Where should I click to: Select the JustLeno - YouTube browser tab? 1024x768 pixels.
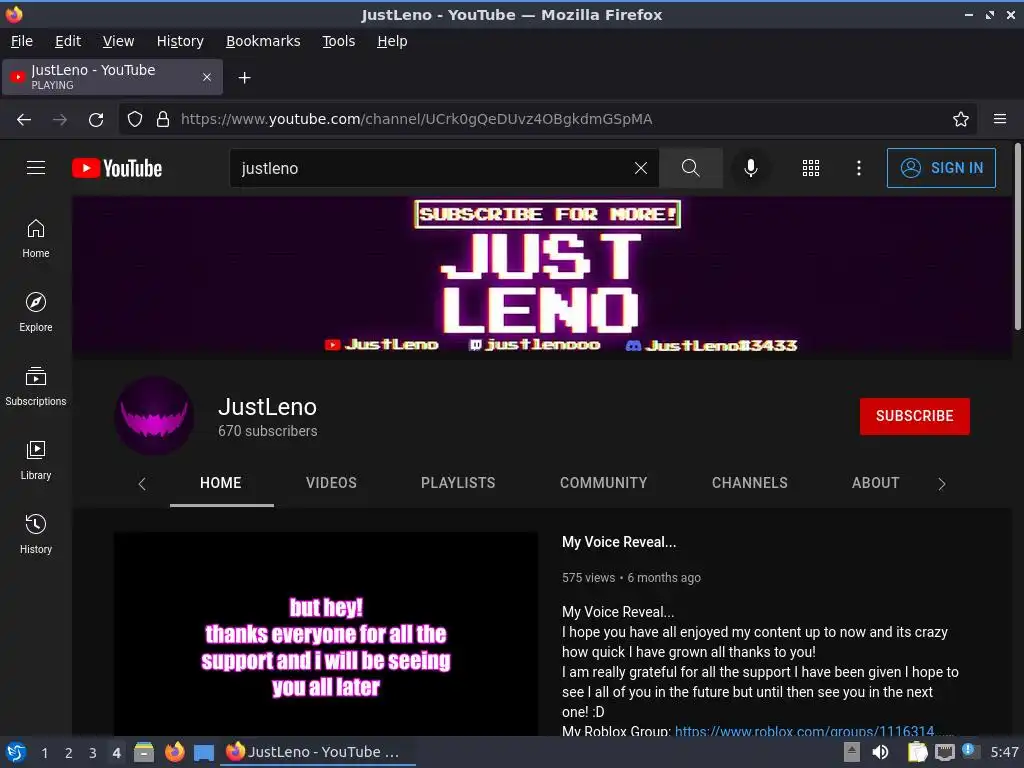112,77
